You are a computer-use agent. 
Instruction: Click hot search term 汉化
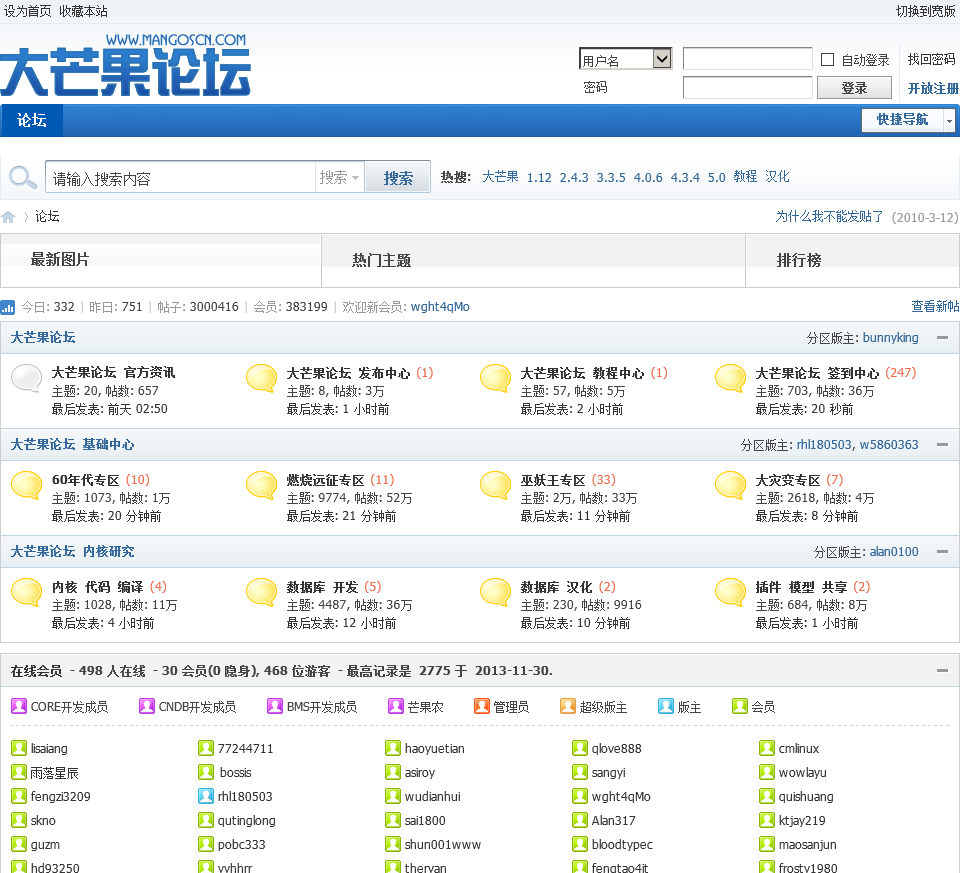[777, 176]
